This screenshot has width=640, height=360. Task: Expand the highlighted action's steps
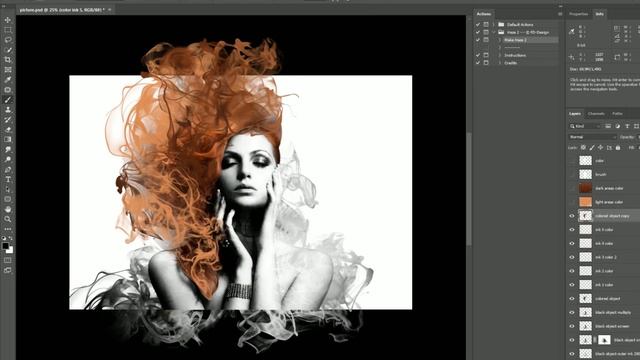coord(500,40)
